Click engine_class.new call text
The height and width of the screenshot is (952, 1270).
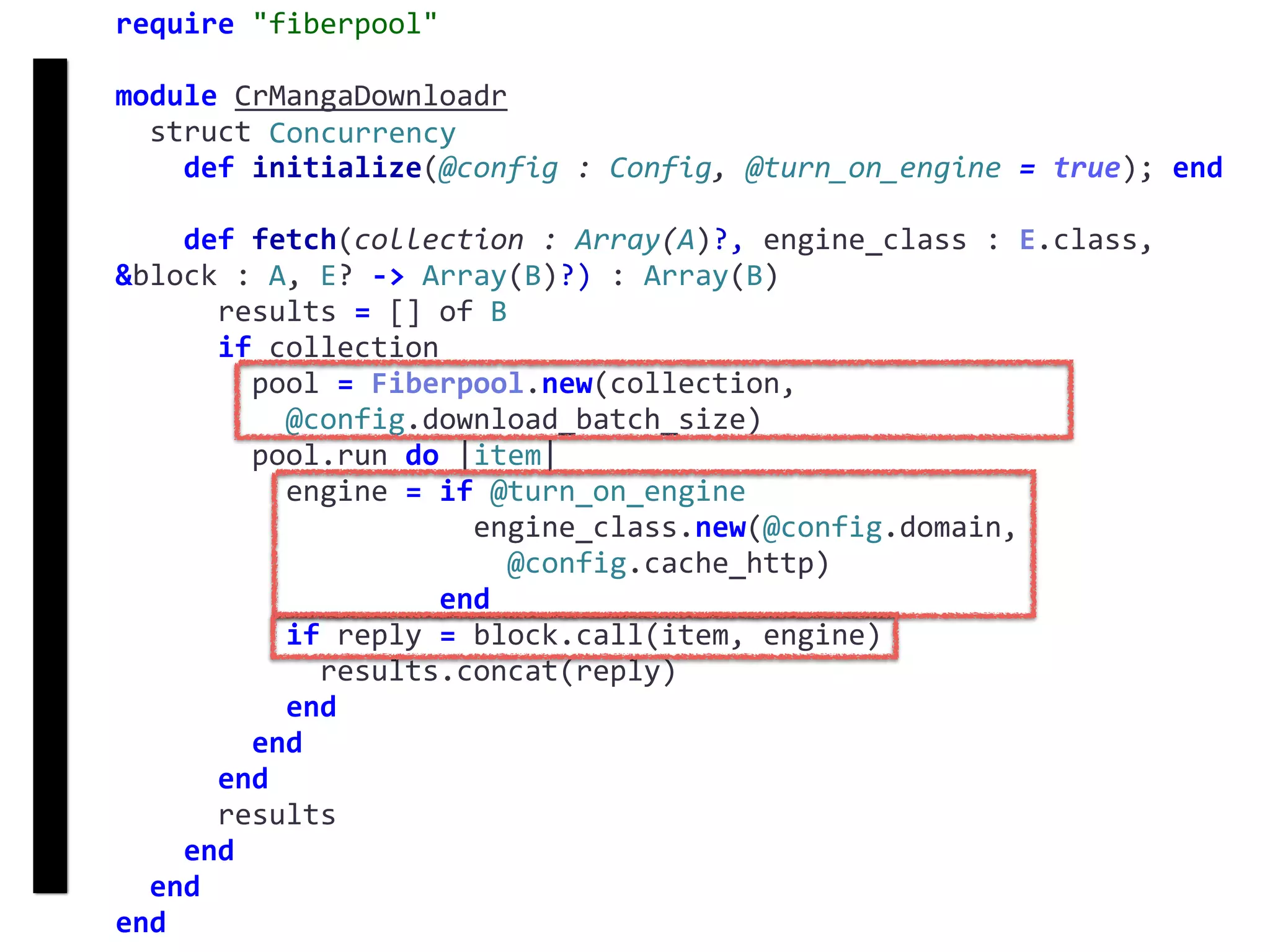click(610, 527)
